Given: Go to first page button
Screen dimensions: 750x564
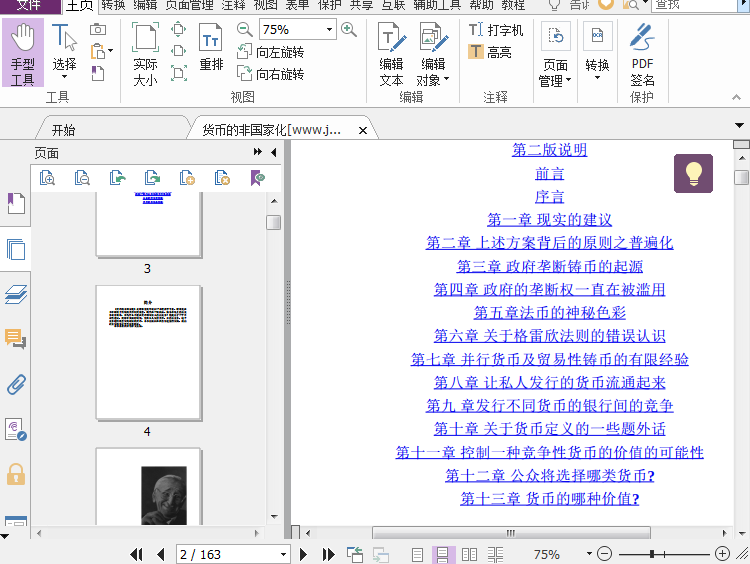Looking at the screenshot, I should (x=136, y=554).
